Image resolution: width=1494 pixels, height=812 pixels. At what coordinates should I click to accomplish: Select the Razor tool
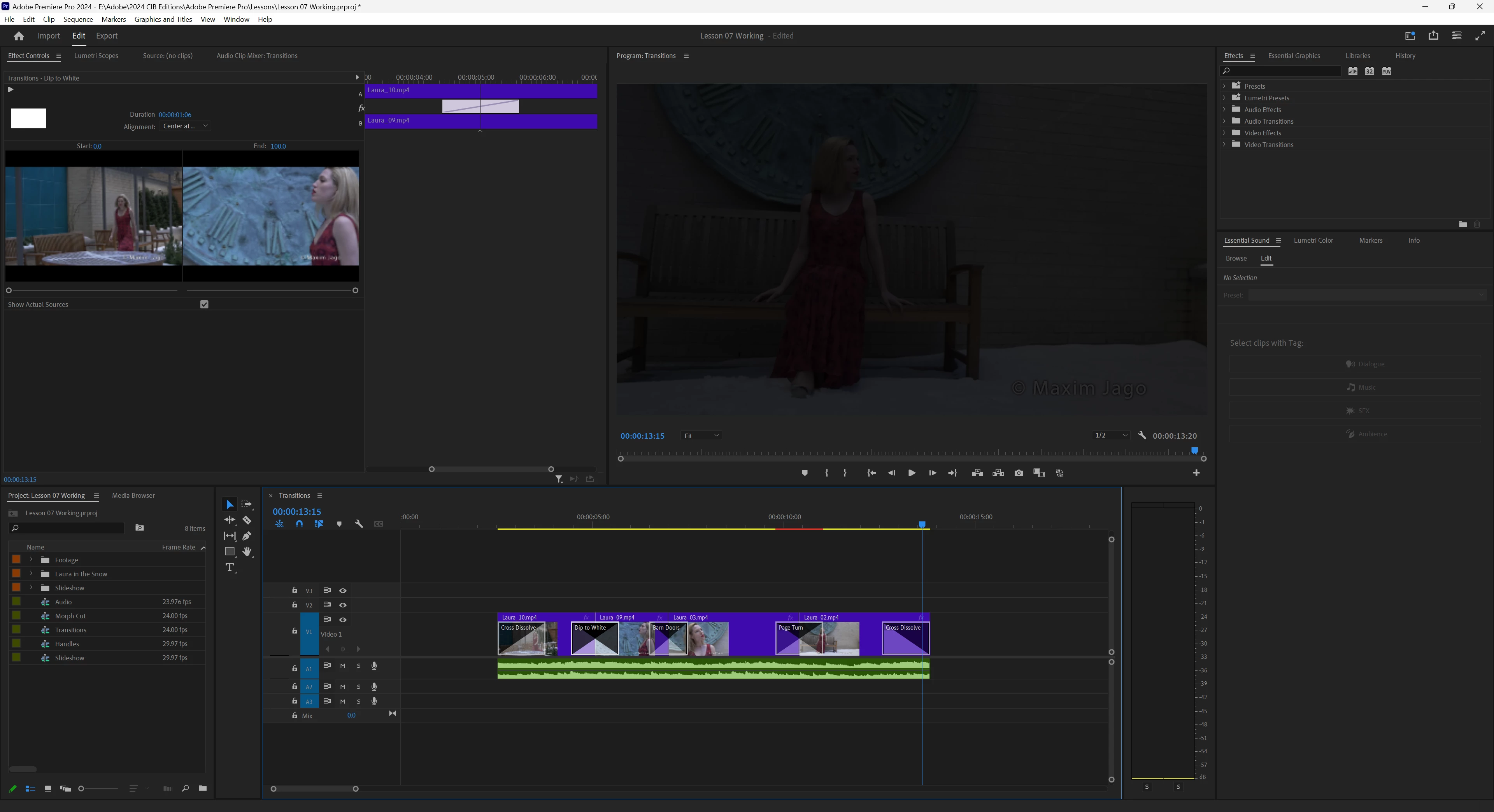pyautogui.click(x=247, y=520)
